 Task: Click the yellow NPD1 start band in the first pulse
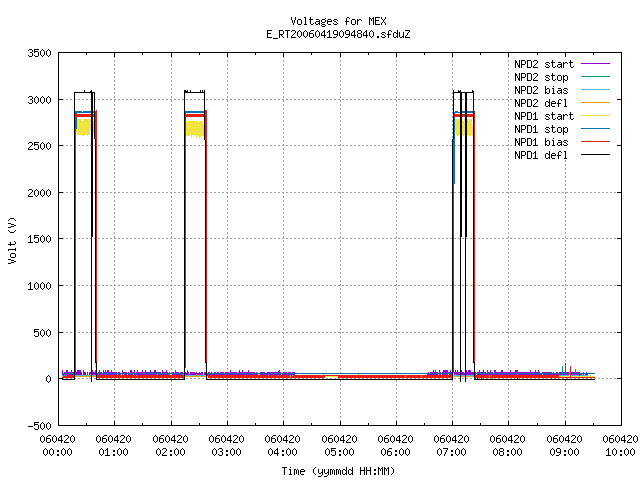(84, 127)
